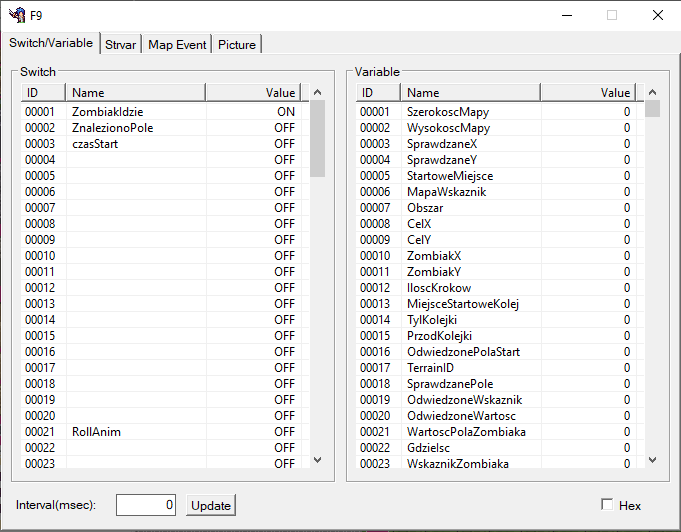Image resolution: width=681 pixels, height=532 pixels.
Task: Select variable IloscKrokow
Action: coord(500,288)
